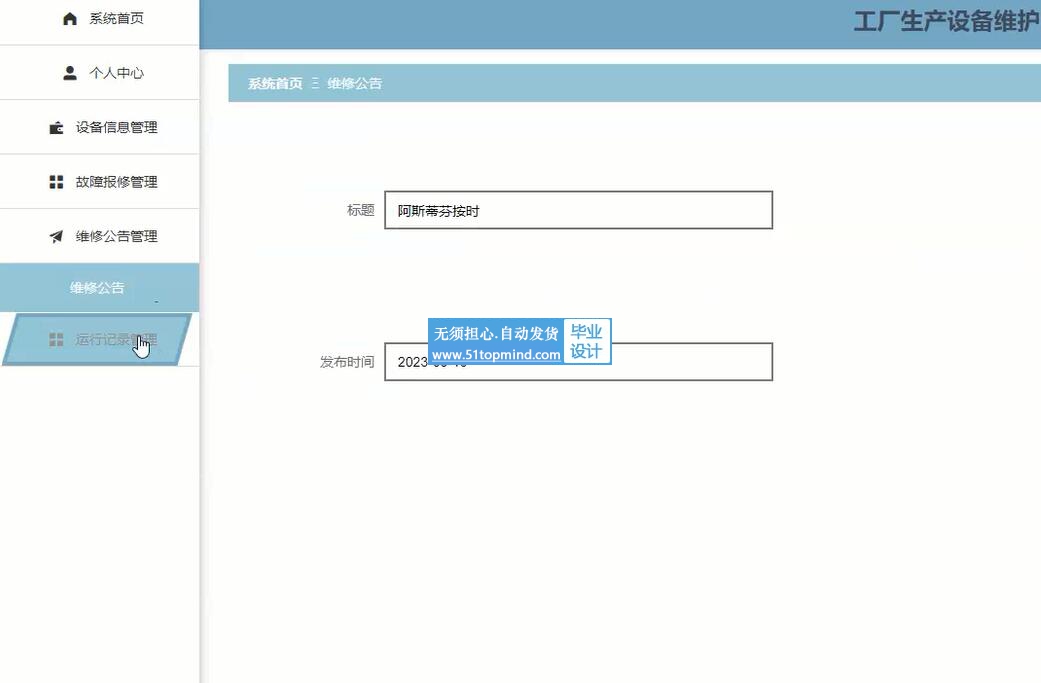Click the www.51topmind.com watermark banner

(x=496, y=354)
